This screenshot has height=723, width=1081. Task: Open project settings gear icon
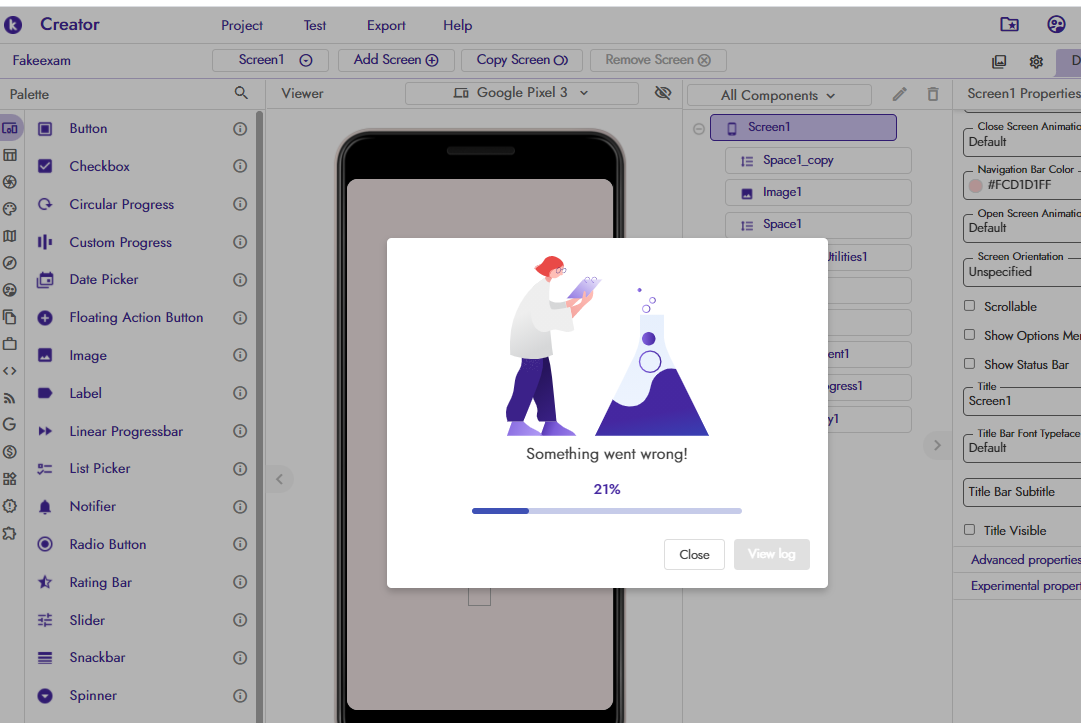pos(1036,61)
